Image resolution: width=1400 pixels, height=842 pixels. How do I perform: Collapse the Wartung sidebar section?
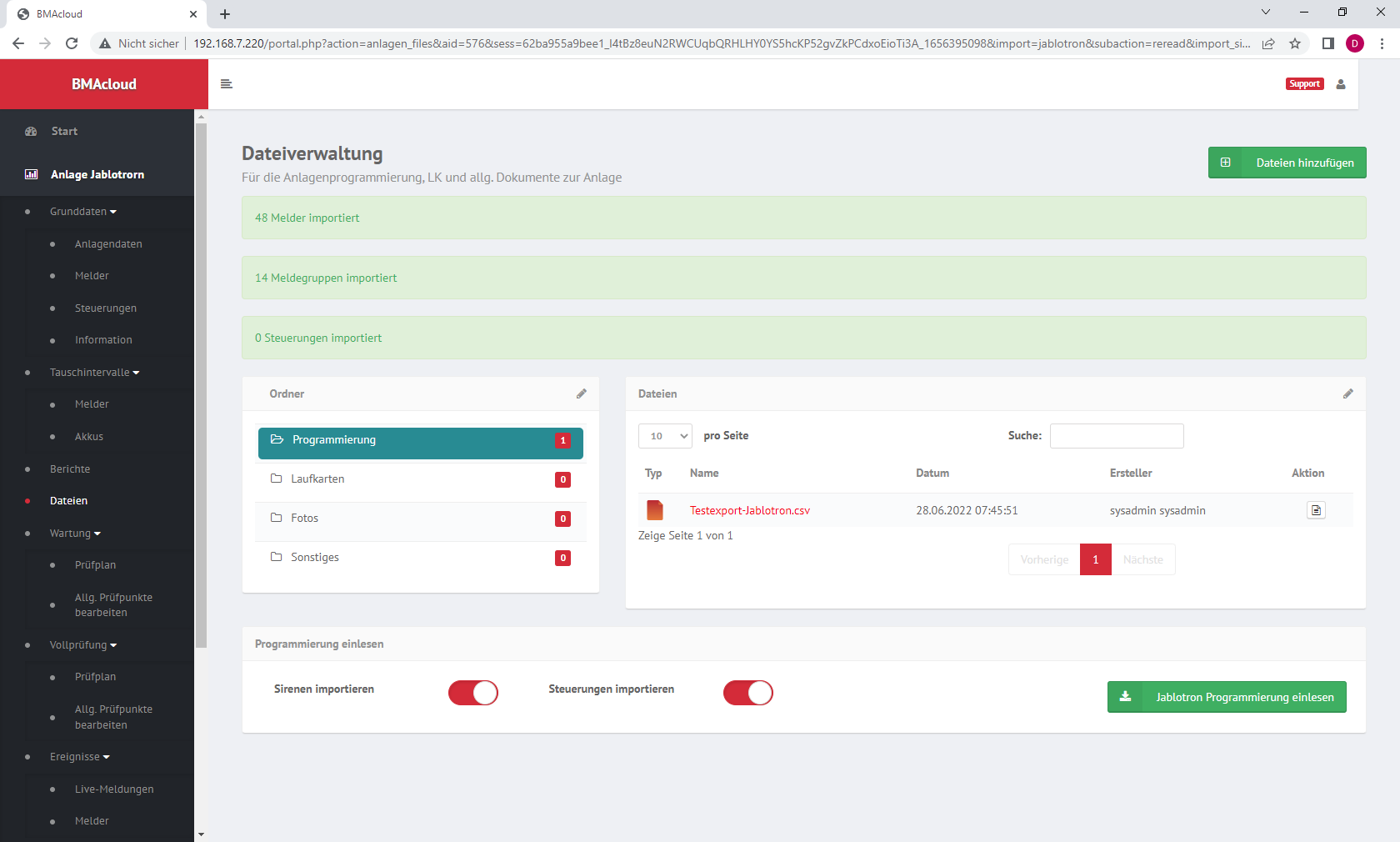[x=75, y=534]
